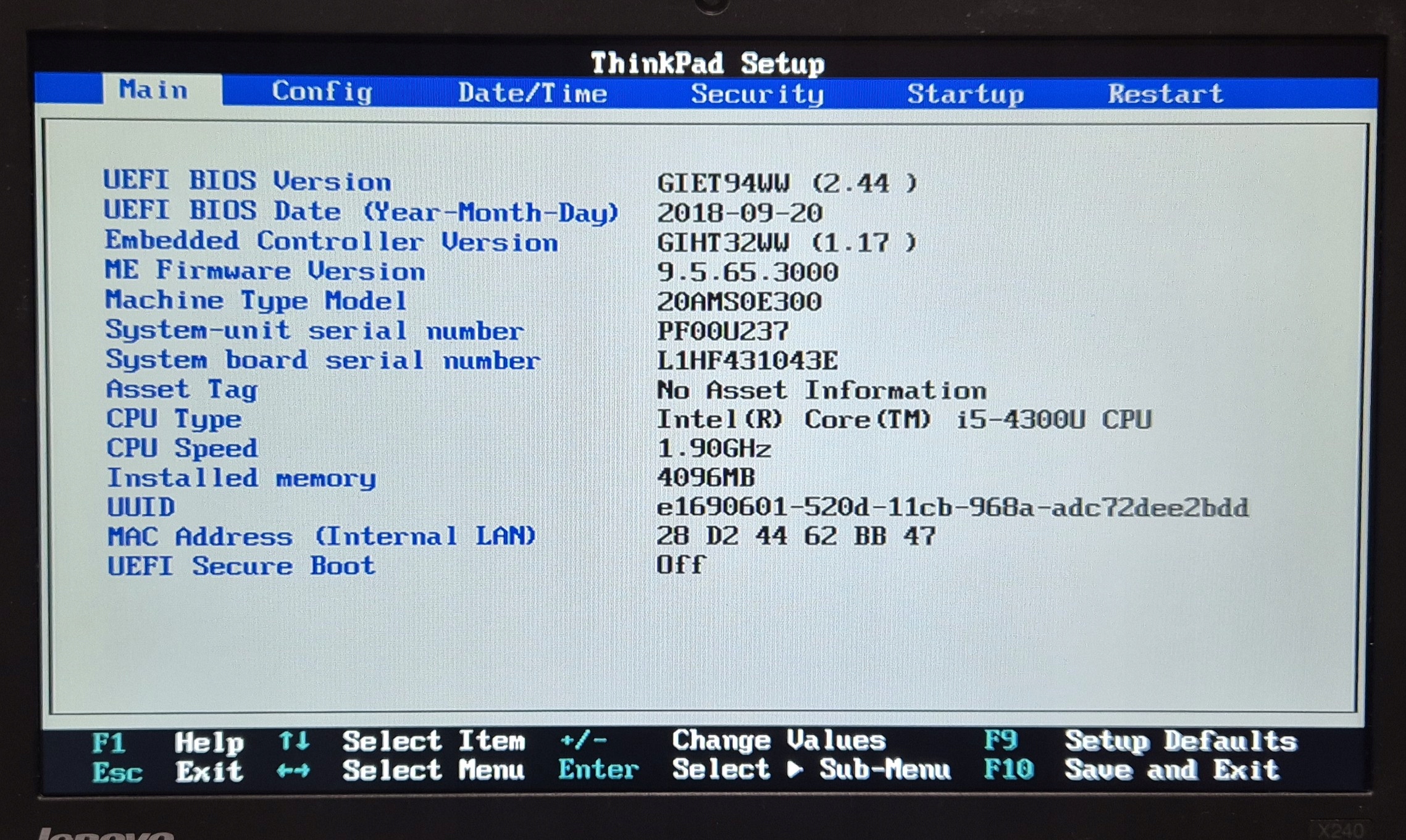This screenshot has width=1406, height=840.
Task: Click the UEFI Secure Boot label
Action: point(241,566)
